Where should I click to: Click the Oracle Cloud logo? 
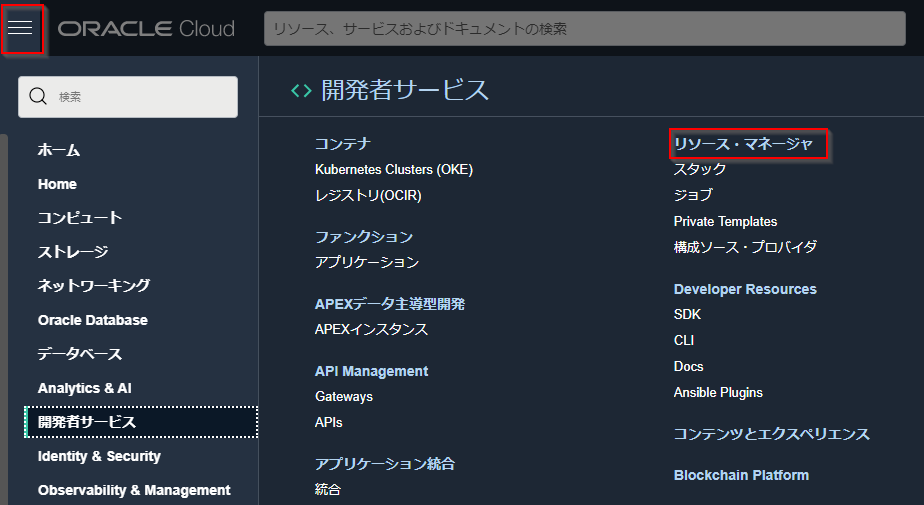tap(146, 28)
